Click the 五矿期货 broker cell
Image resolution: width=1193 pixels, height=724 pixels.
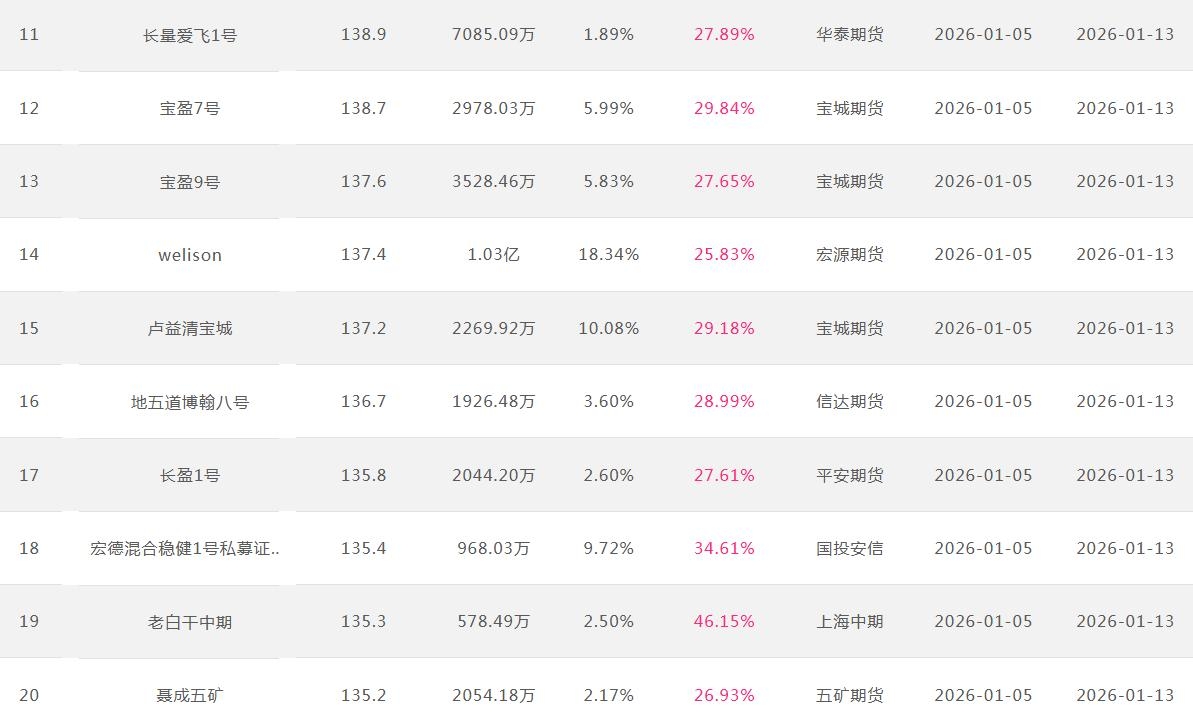(850, 695)
